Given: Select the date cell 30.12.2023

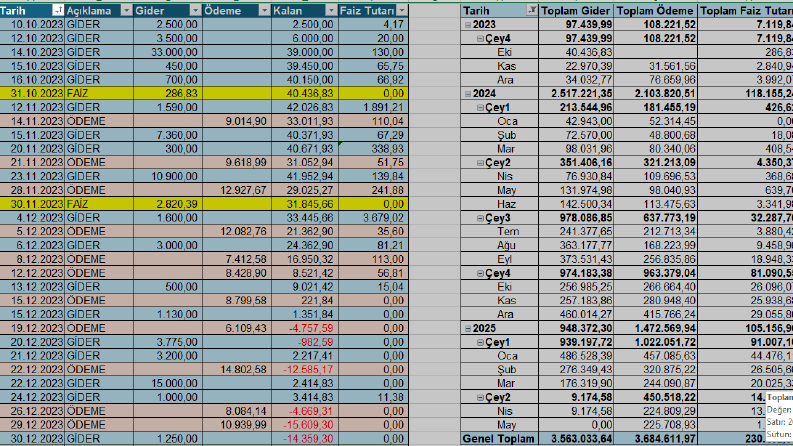Looking at the screenshot, I should tap(32, 438).
